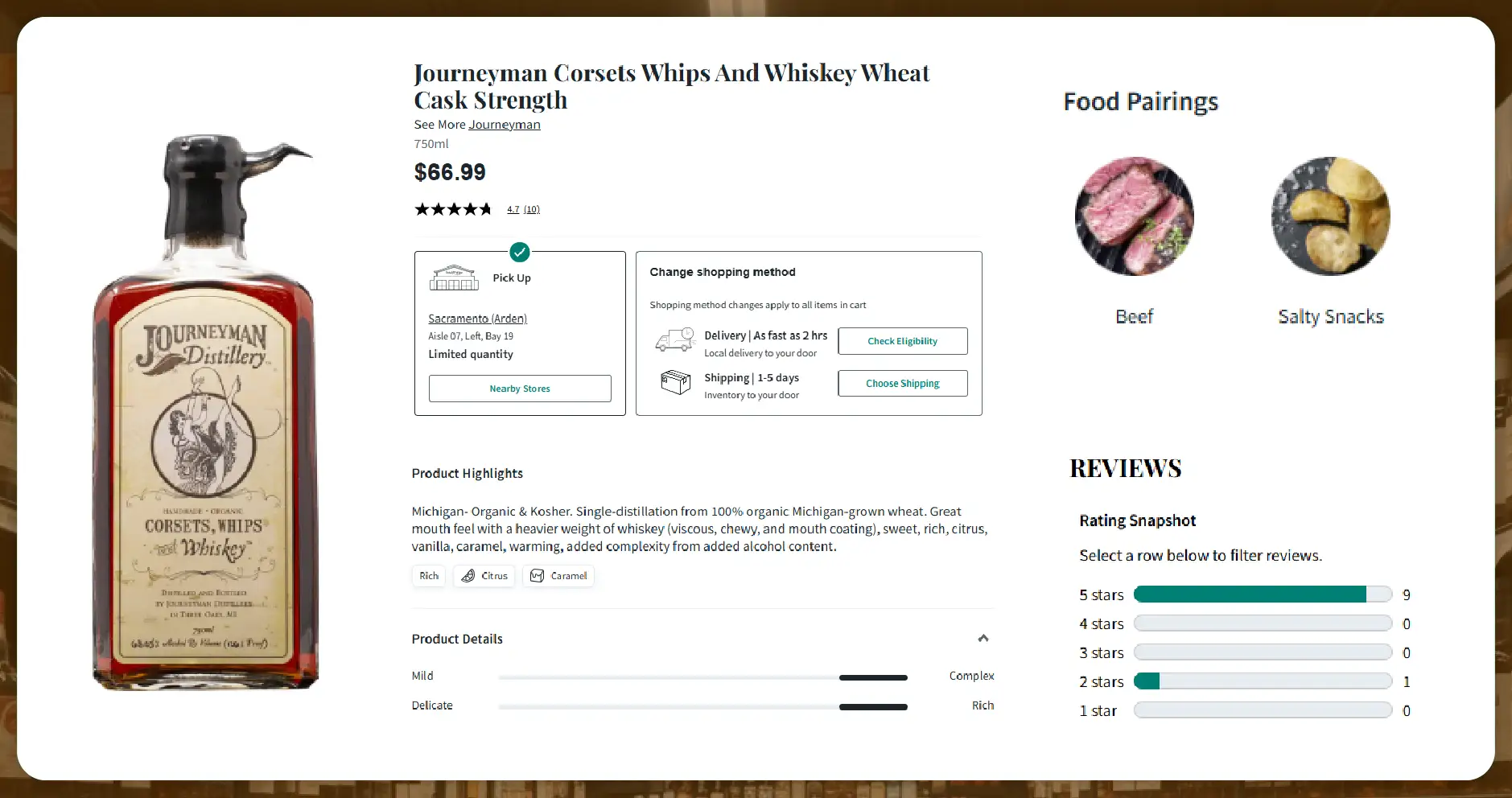This screenshot has height=798, width=1512.
Task: Click the first star in the product rating
Action: point(422,208)
